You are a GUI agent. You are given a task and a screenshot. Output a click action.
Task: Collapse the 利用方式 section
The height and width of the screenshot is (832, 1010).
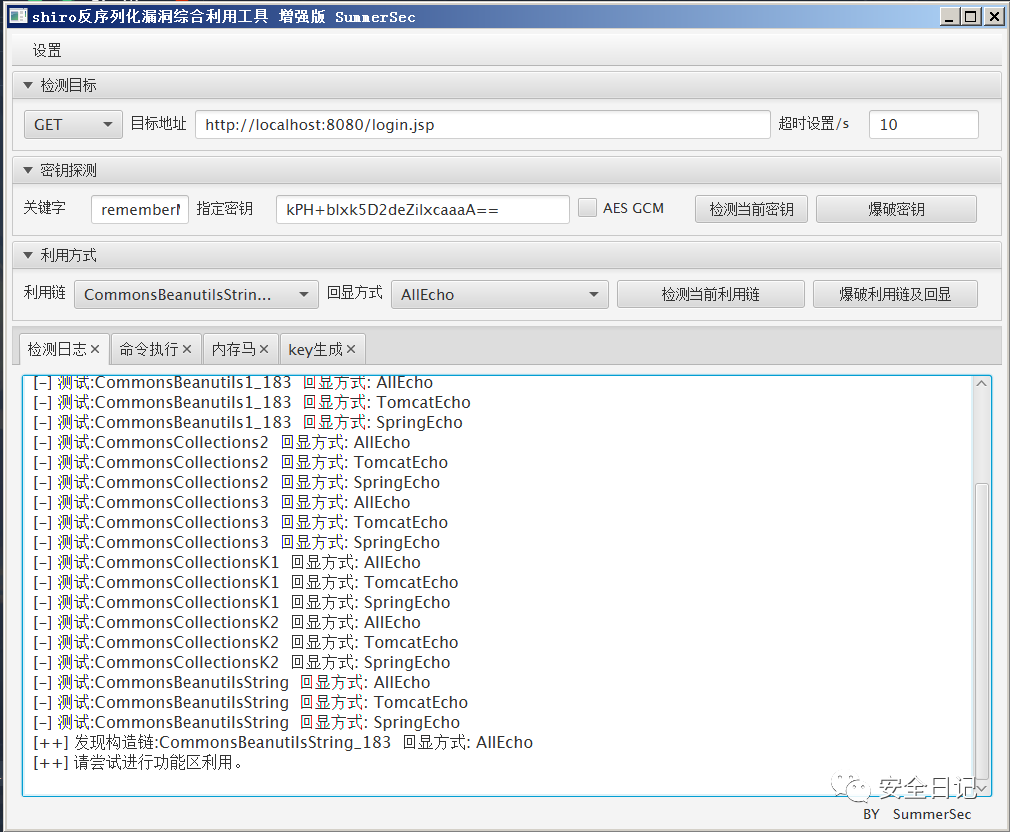28,255
